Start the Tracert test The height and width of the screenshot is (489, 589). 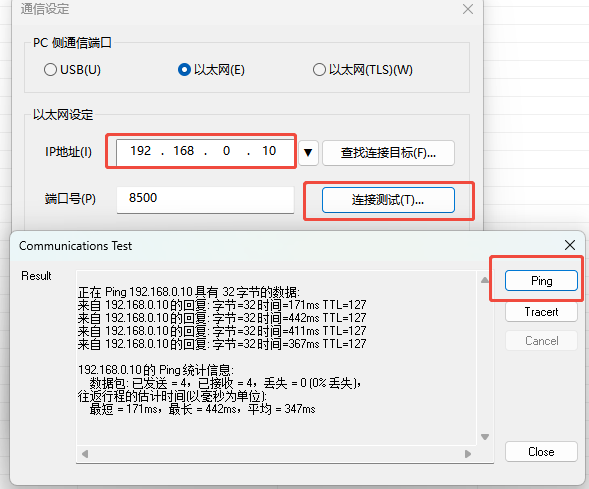point(541,312)
